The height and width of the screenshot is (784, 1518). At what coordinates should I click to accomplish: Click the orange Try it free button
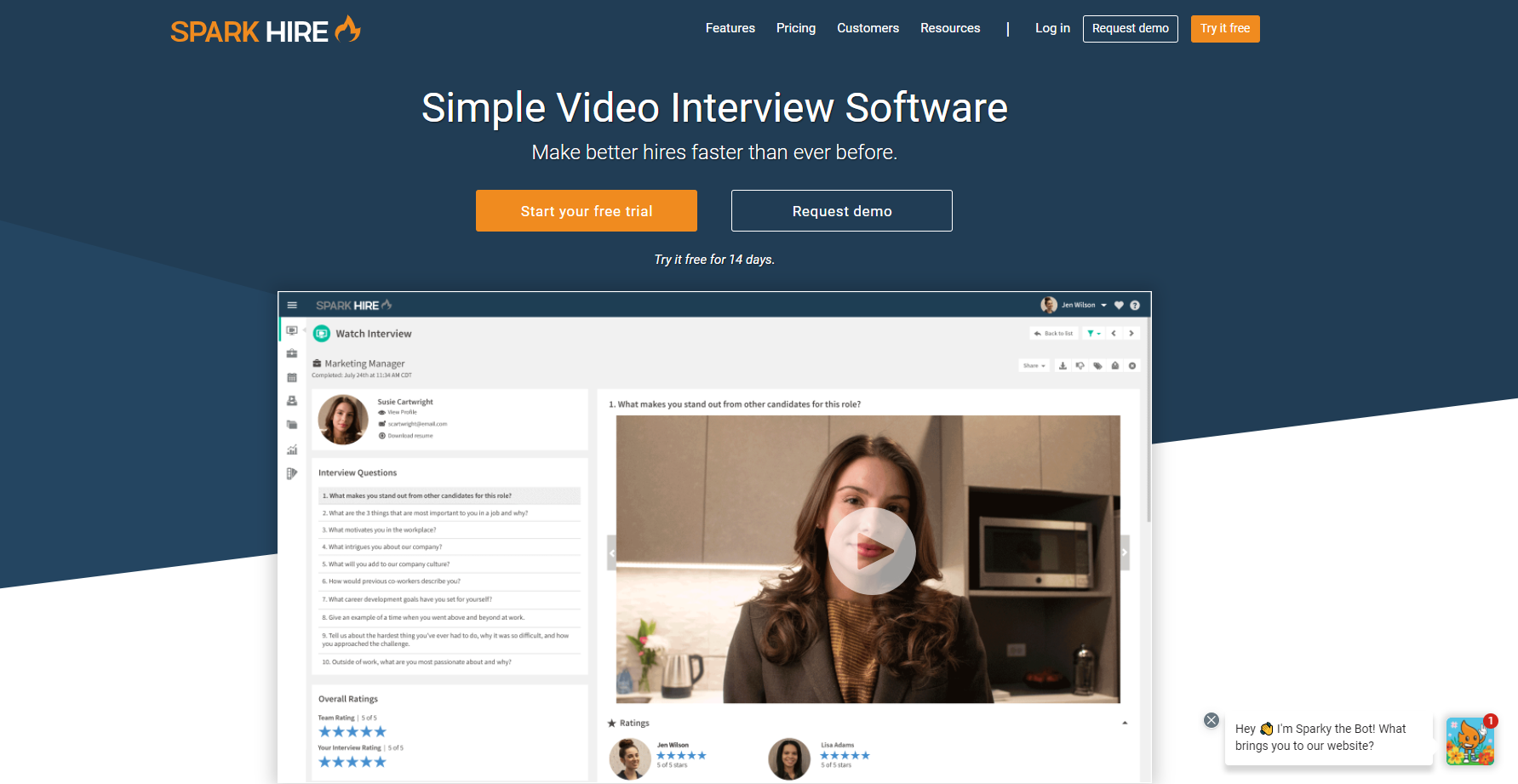1225,29
